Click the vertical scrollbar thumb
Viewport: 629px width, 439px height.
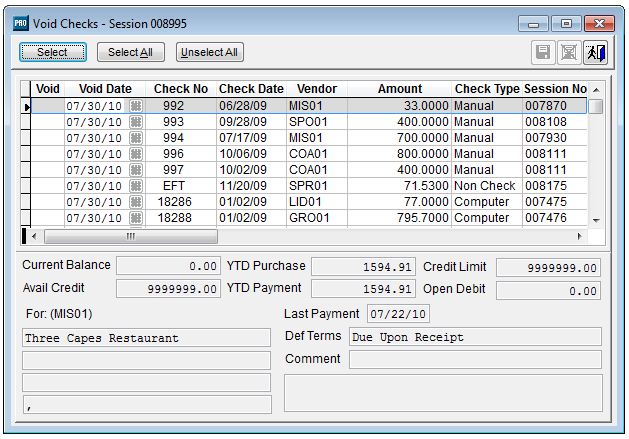(596, 106)
